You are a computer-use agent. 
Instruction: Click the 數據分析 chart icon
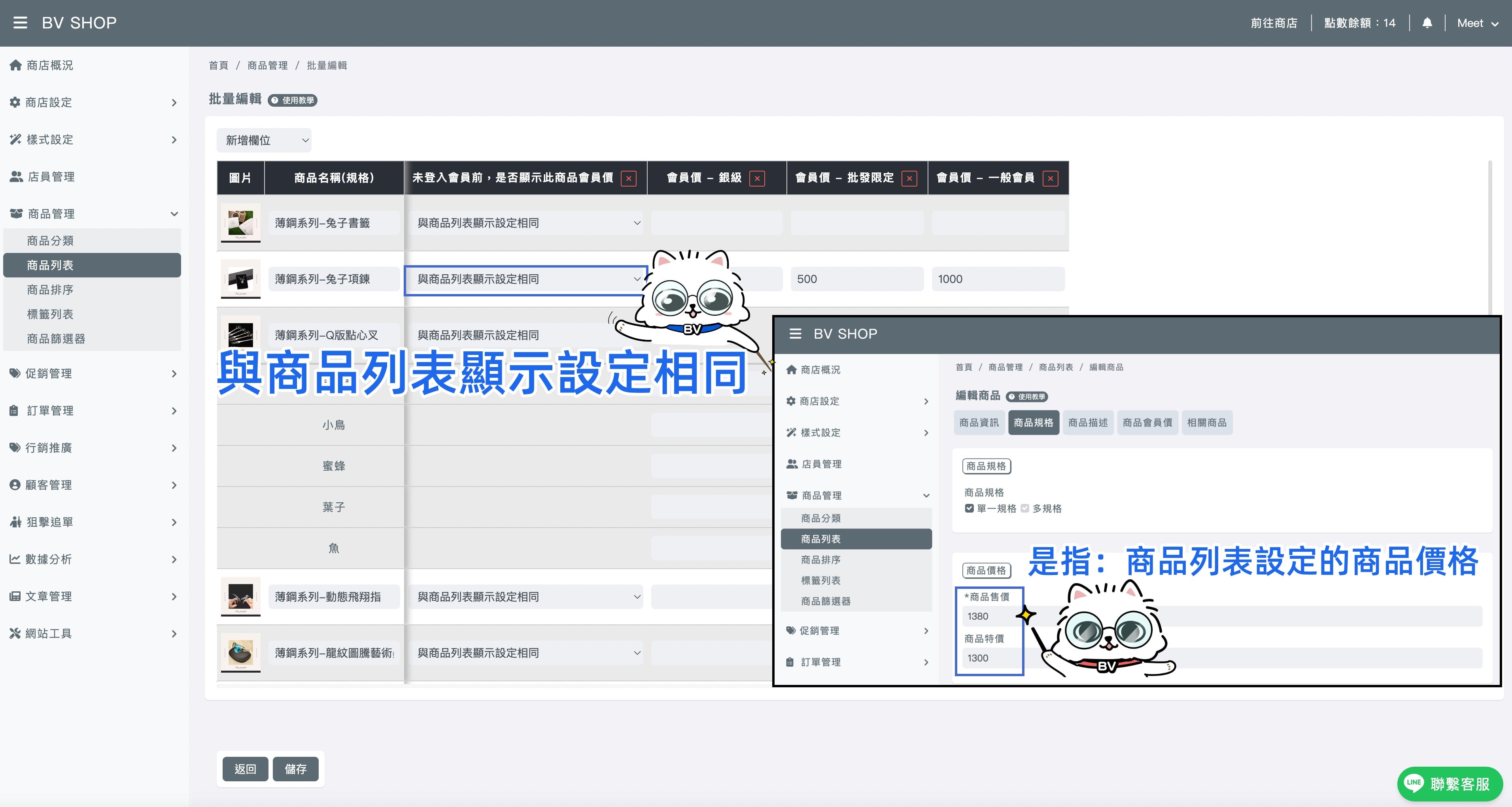(x=15, y=559)
